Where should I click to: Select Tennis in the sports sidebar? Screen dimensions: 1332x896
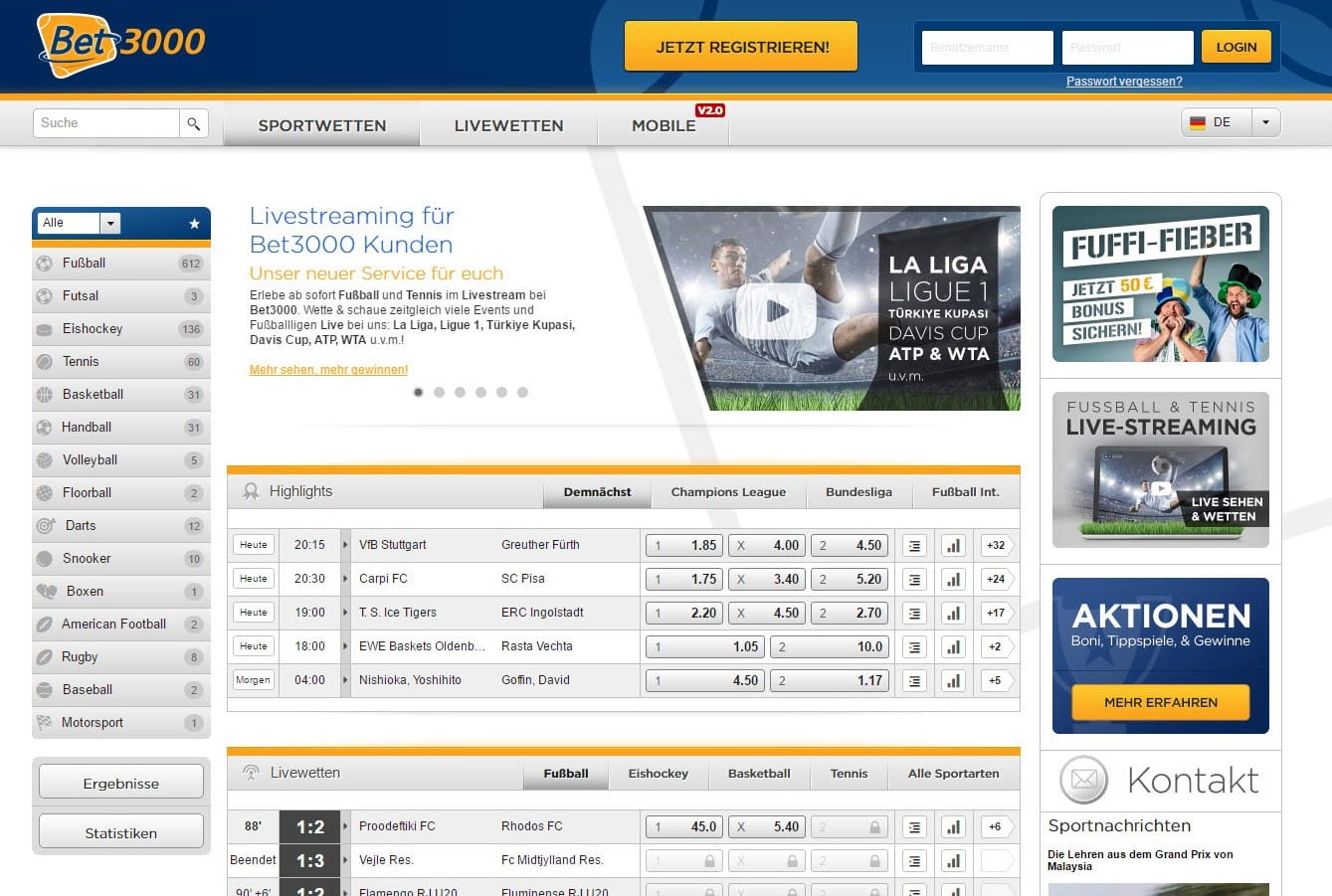(x=121, y=362)
